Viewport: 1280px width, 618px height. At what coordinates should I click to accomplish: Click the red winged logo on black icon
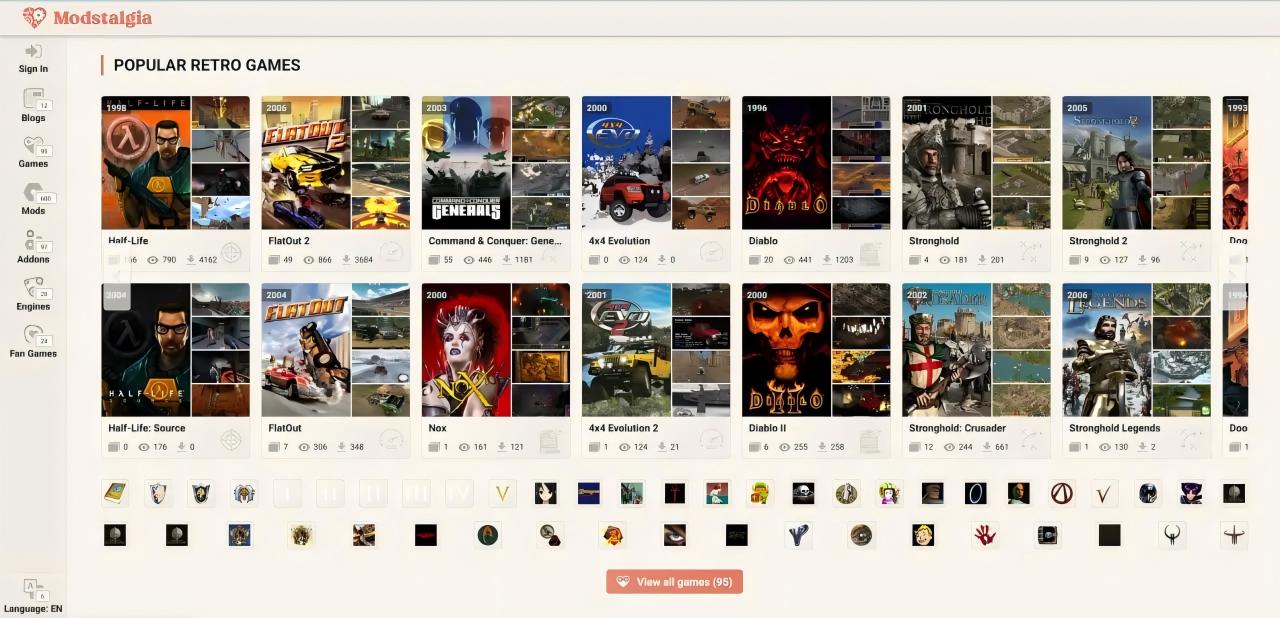pos(426,535)
